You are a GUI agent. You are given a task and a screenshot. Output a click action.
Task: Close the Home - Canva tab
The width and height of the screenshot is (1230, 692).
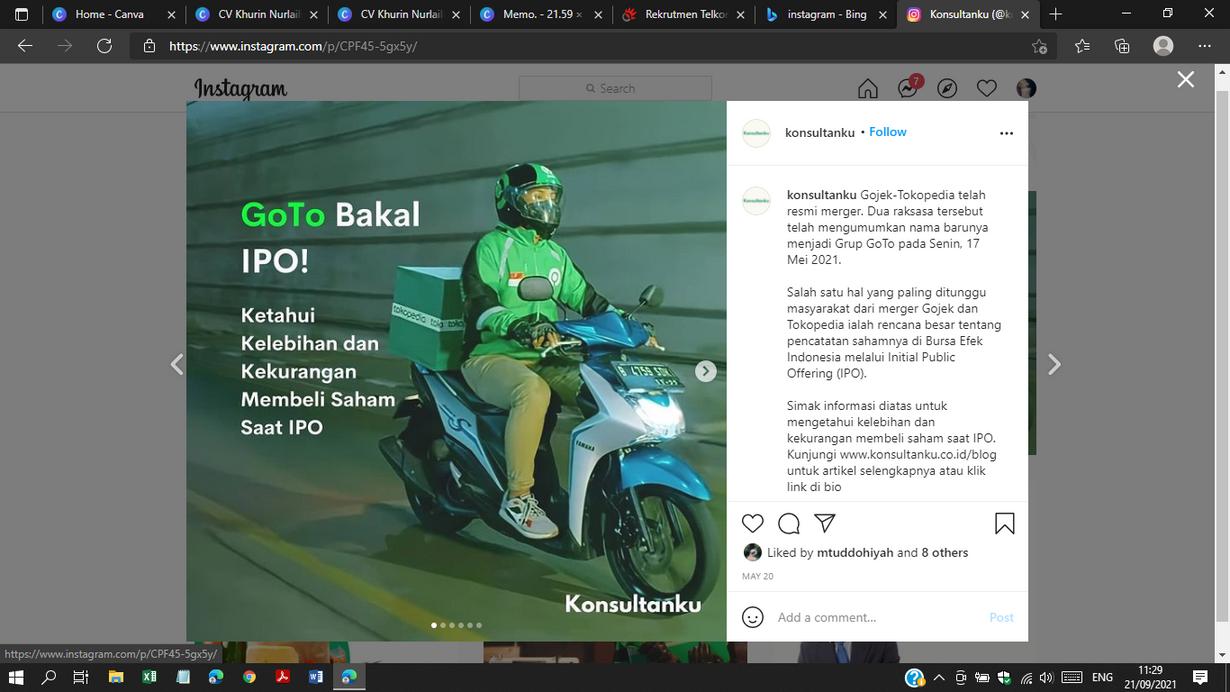[170, 14]
